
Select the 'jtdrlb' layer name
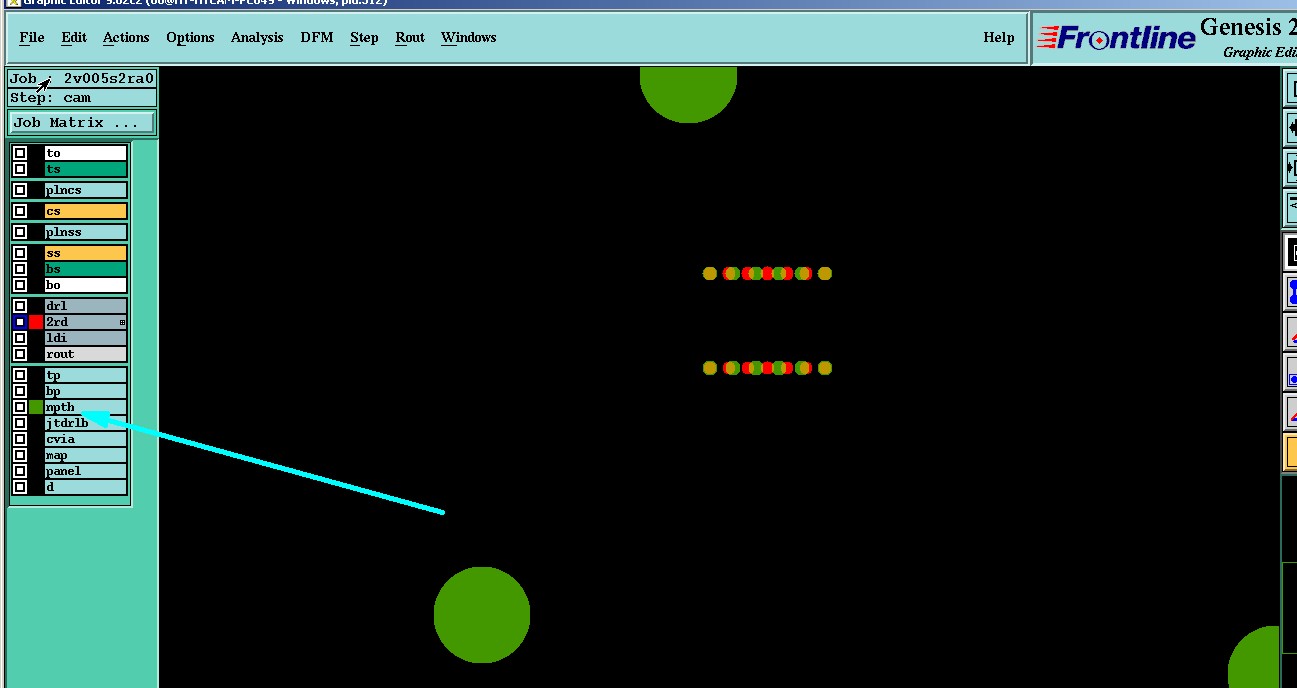pyautogui.click(x=86, y=423)
